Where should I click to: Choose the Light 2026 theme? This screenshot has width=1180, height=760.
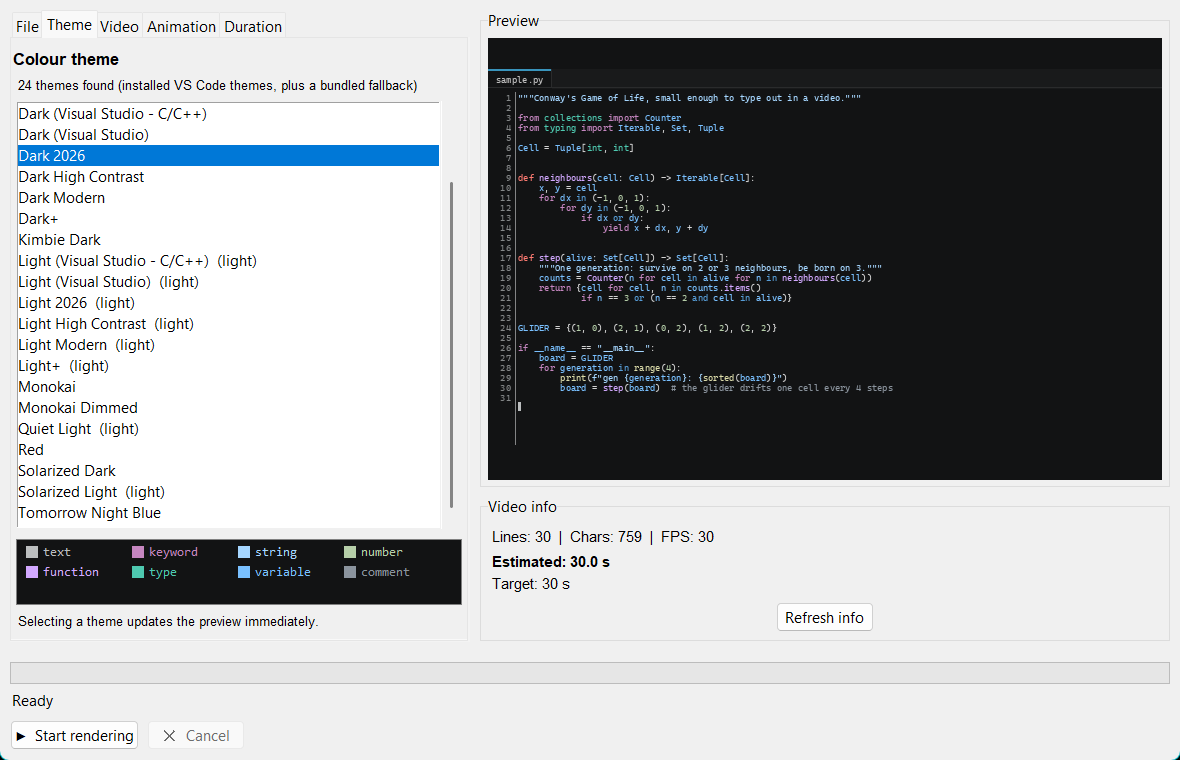[x=228, y=303]
